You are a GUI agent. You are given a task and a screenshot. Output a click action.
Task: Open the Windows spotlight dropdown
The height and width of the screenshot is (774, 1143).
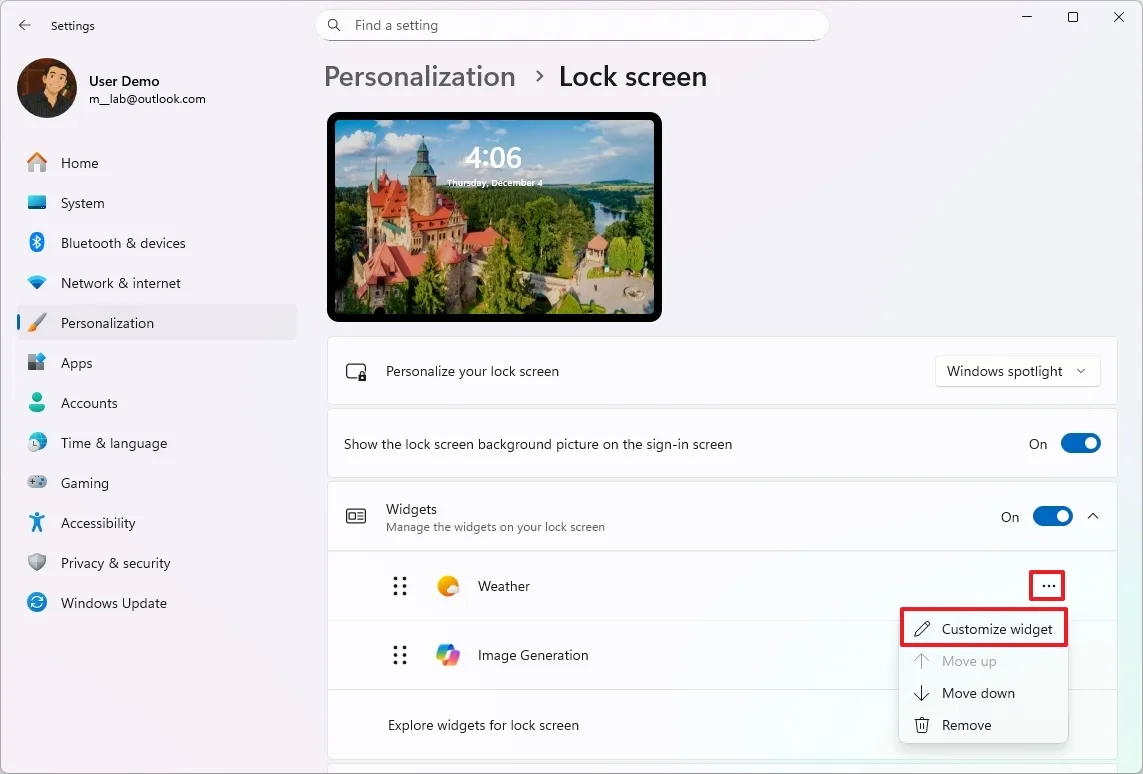pyautogui.click(x=1016, y=371)
